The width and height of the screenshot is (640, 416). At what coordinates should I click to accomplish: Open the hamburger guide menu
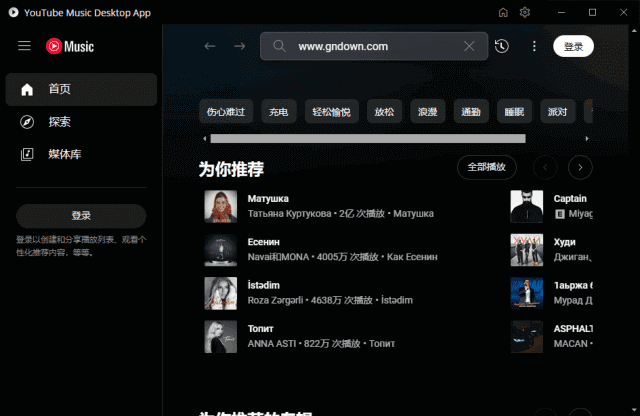pyautogui.click(x=25, y=46)
